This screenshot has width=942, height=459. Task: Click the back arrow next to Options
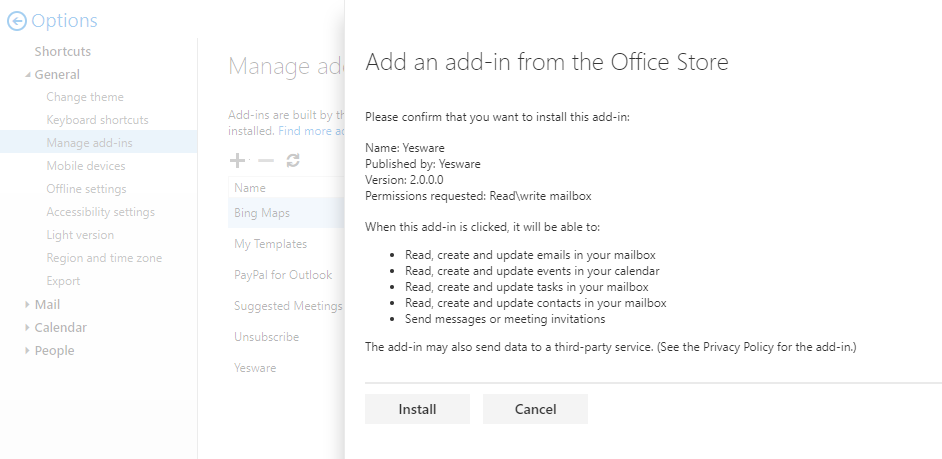click(x=16, y=21)
